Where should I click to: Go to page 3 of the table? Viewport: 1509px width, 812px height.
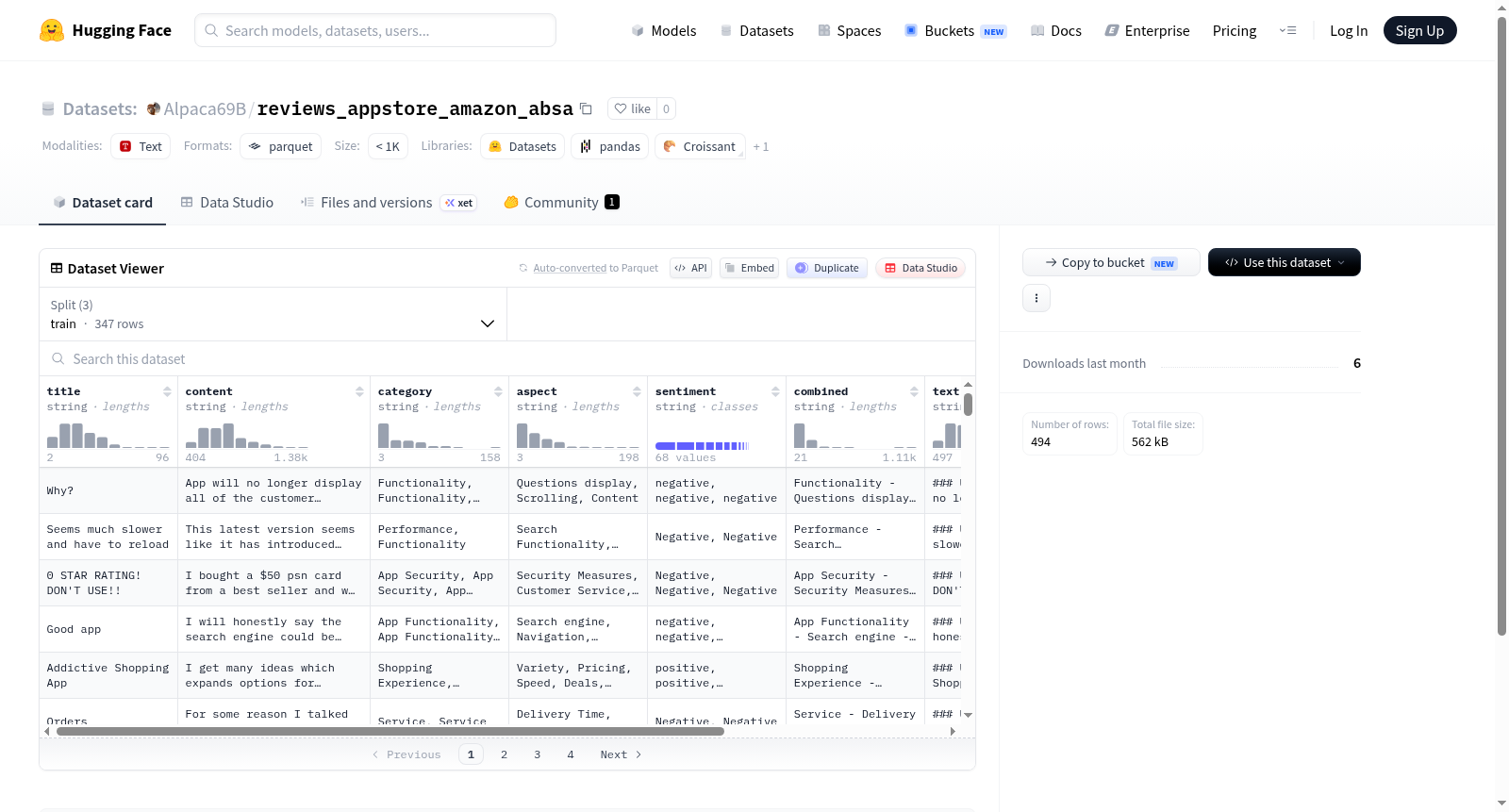pyautogui.click(x=537, y=754)
